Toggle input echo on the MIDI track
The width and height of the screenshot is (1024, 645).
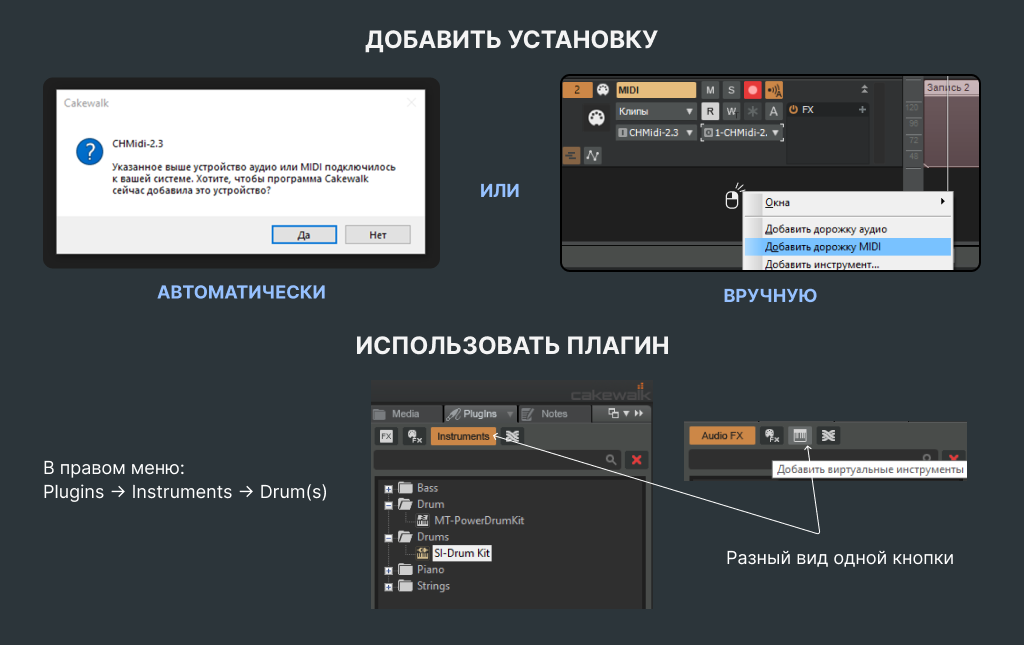point(774,90)
